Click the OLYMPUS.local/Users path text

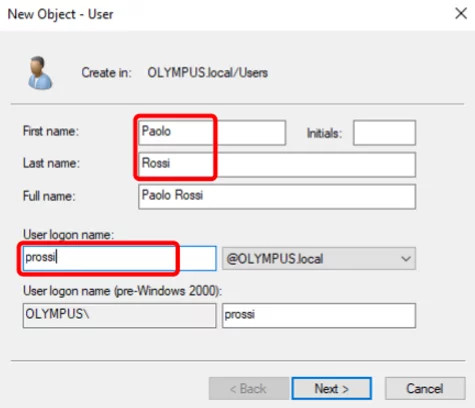208,73
